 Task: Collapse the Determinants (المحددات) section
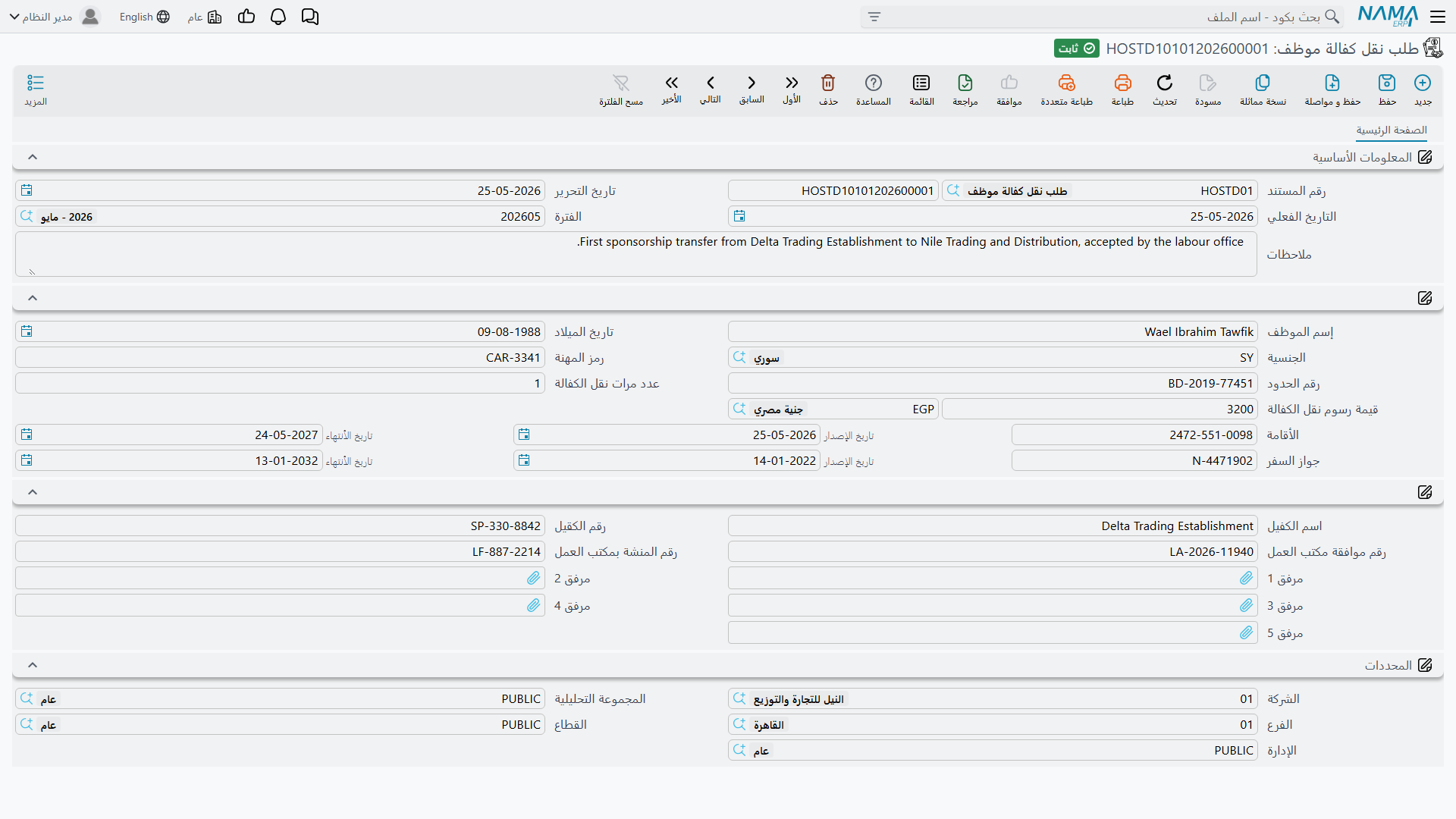coord(33,665)
